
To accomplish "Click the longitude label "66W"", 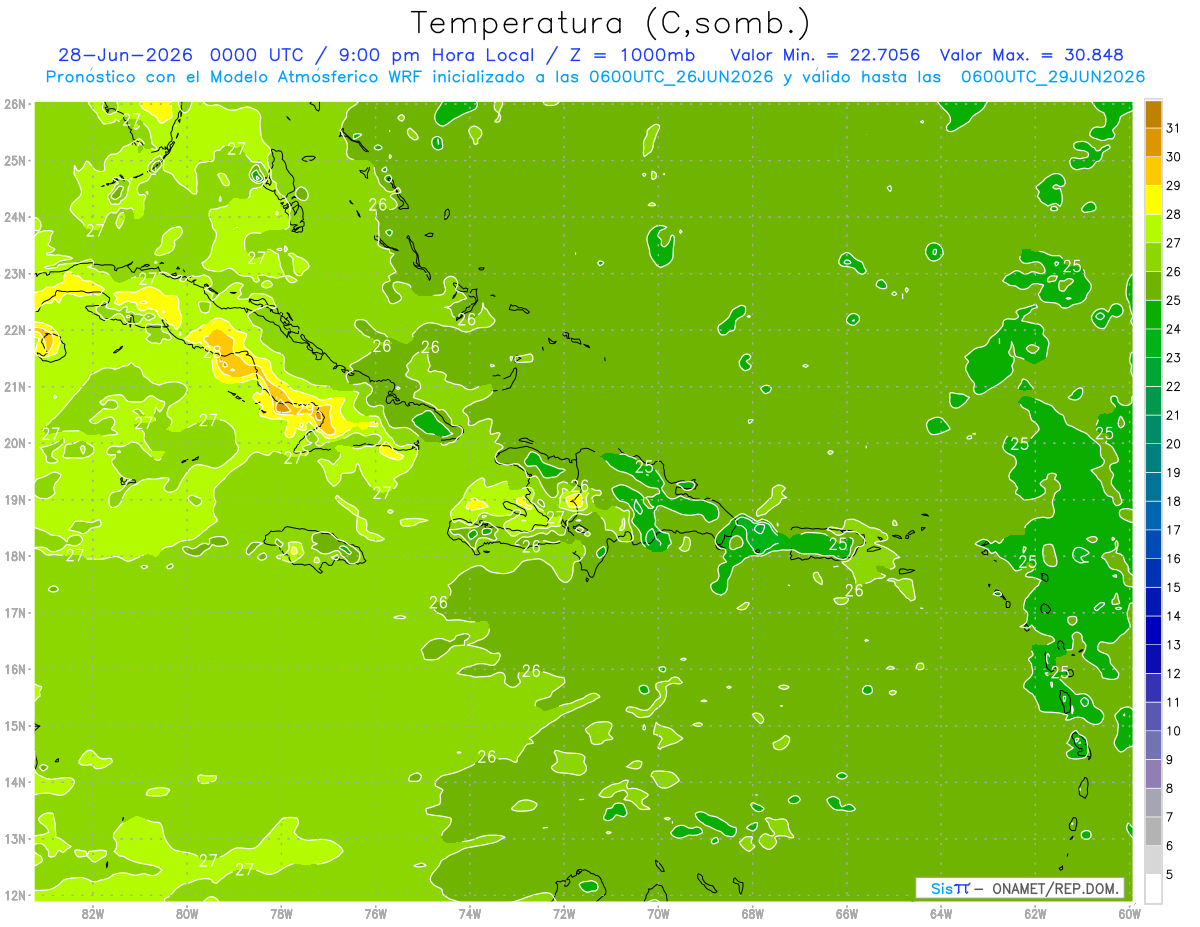I will tap(846, 913).
